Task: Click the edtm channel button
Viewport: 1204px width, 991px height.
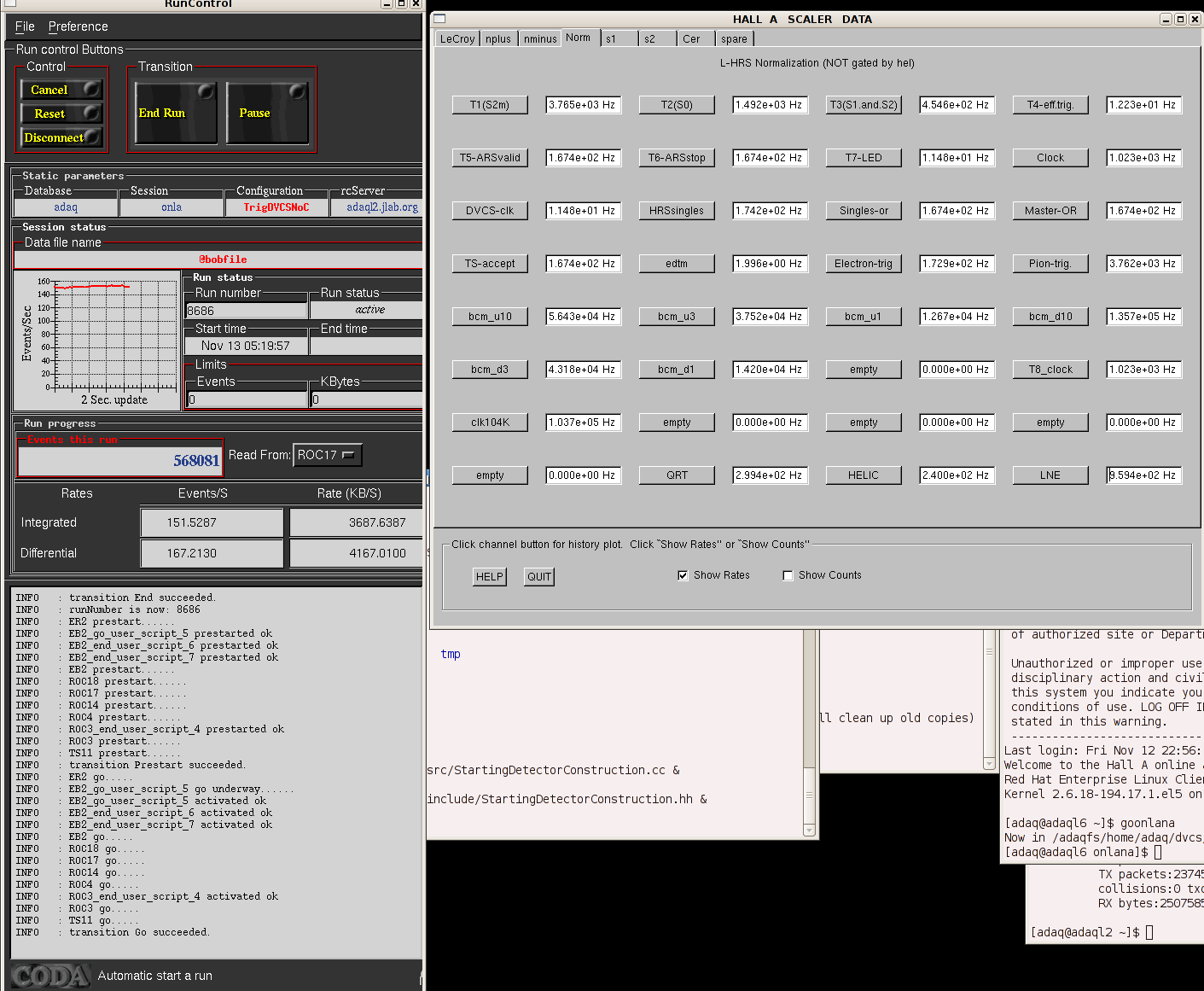Action: 677,264
